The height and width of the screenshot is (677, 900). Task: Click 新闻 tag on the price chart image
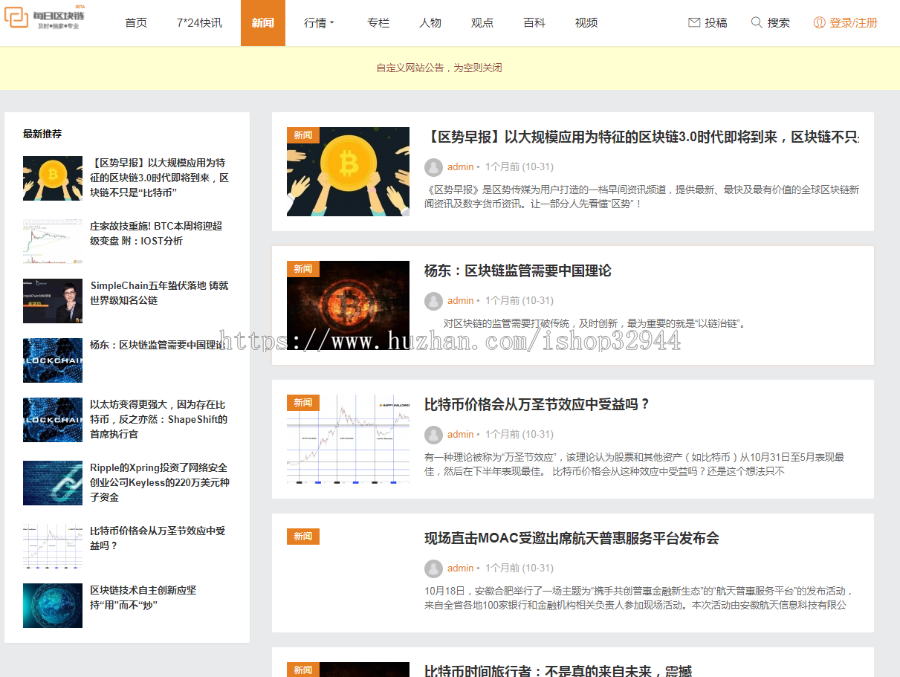(x=303, y=403)
